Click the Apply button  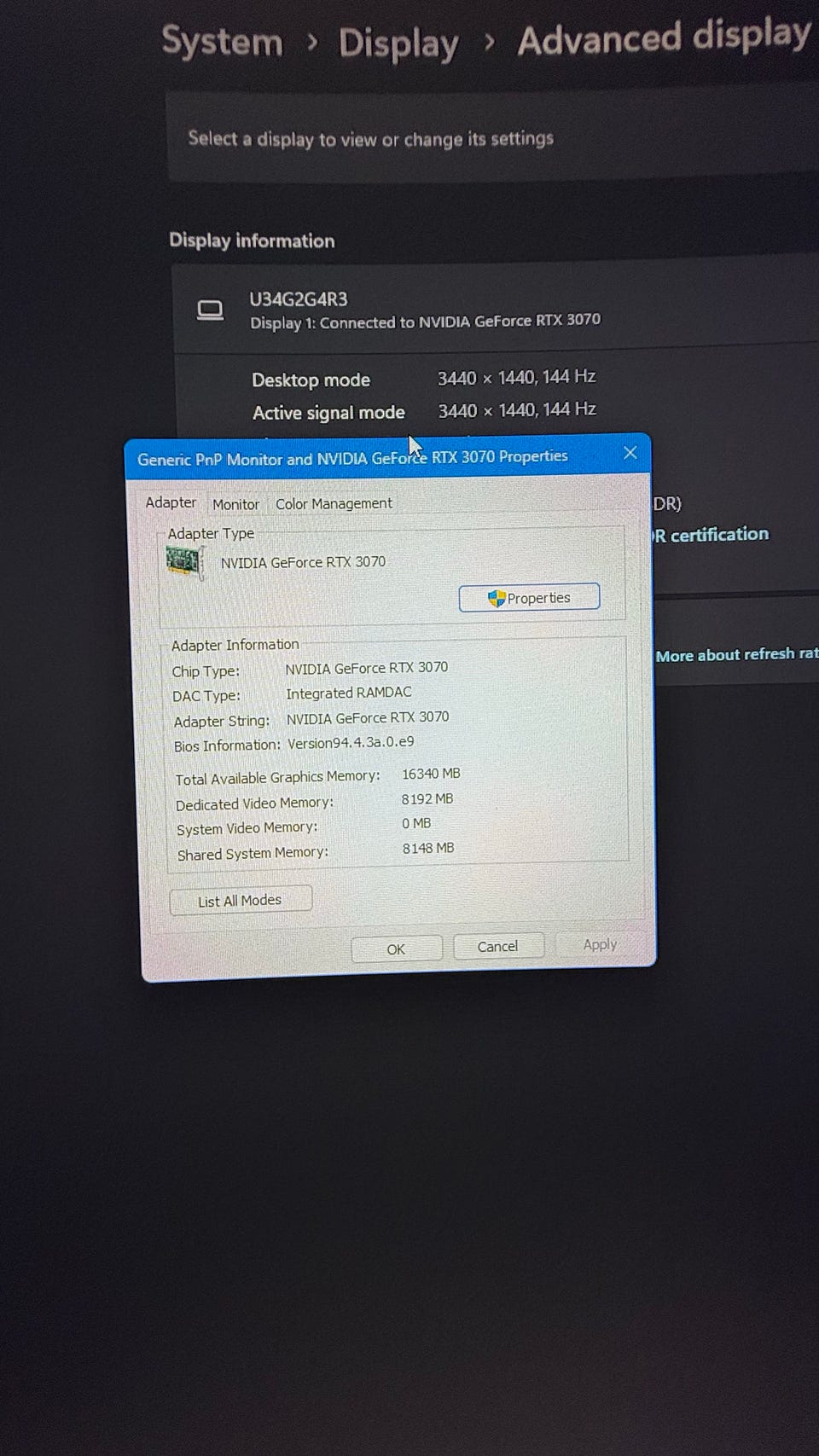pyautogui.click(x=600, y=945)
